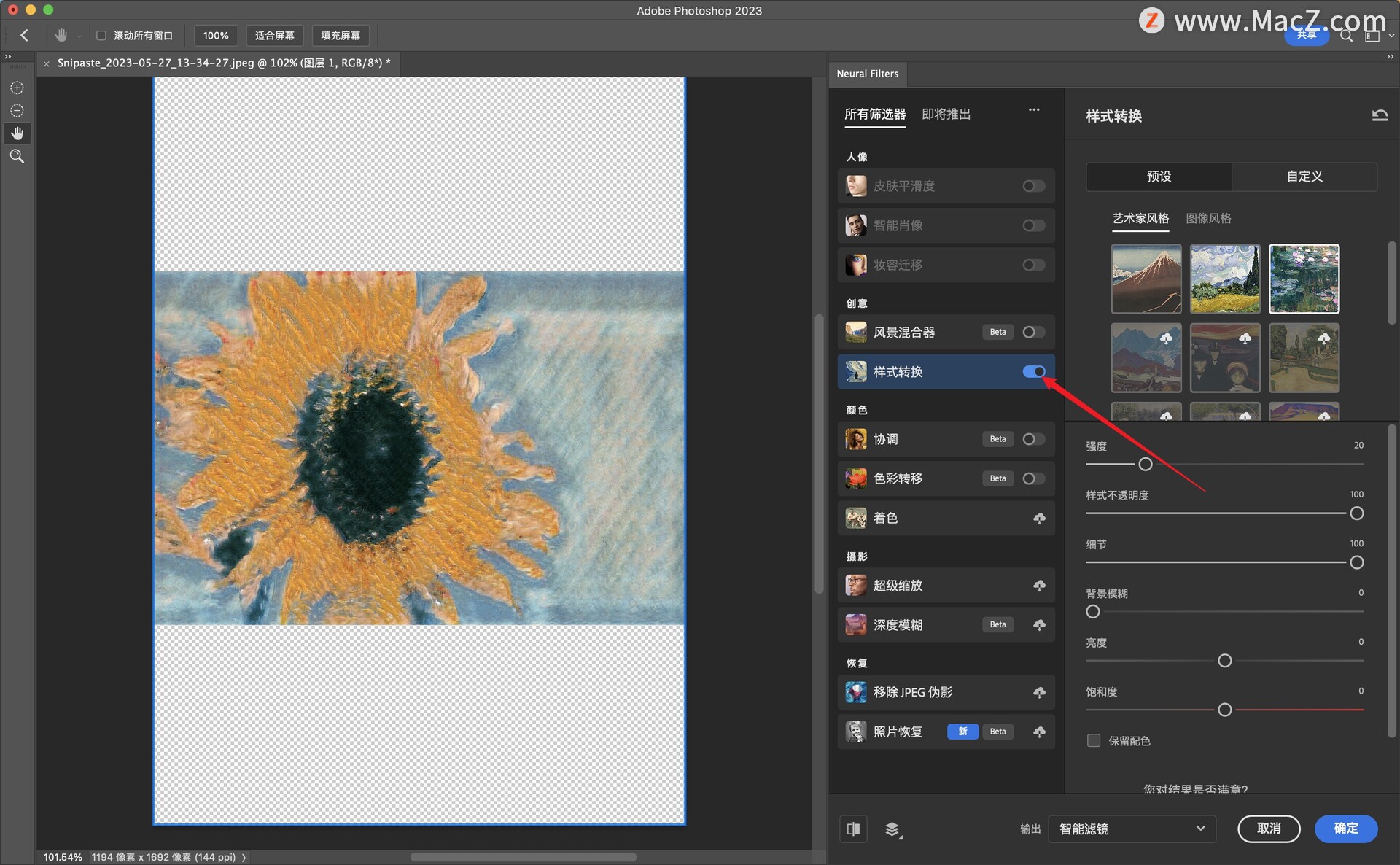Select the subtract-from-selection brush tool

pos(17,111)
